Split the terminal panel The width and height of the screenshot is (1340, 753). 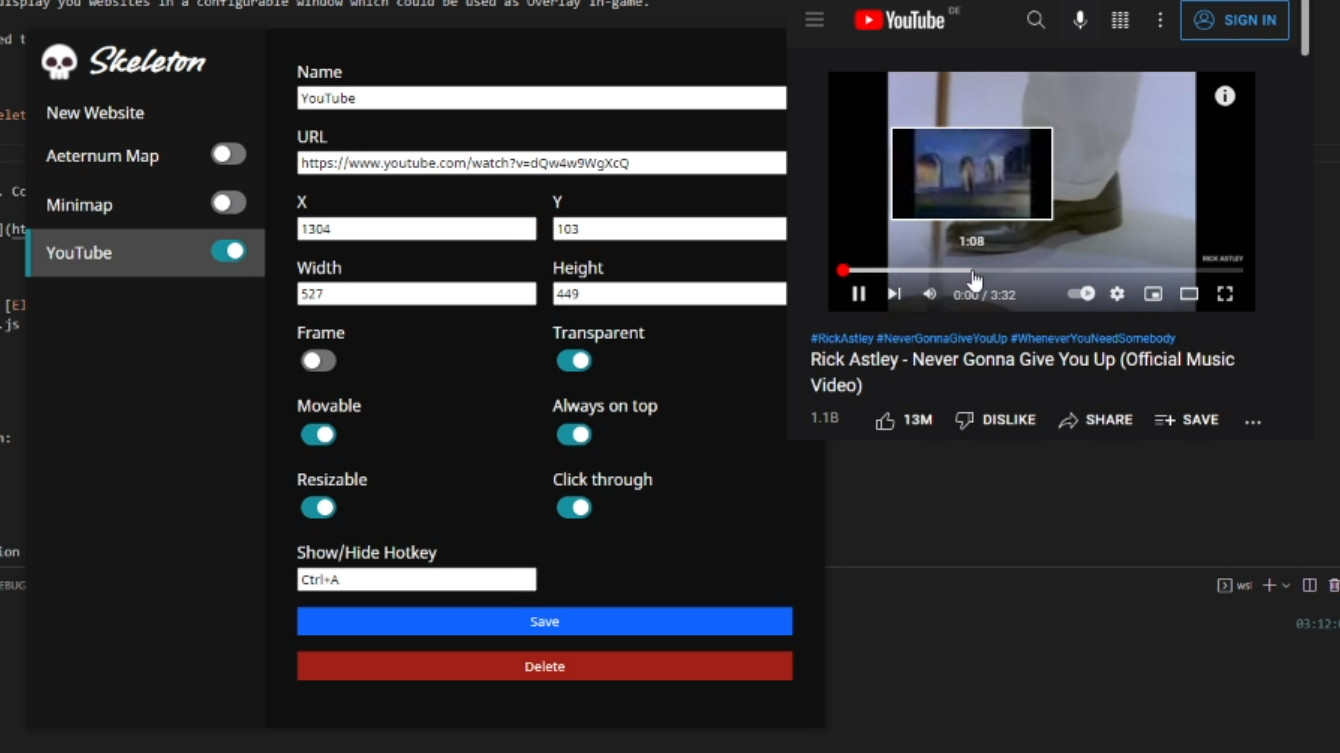pos(1309,586)
